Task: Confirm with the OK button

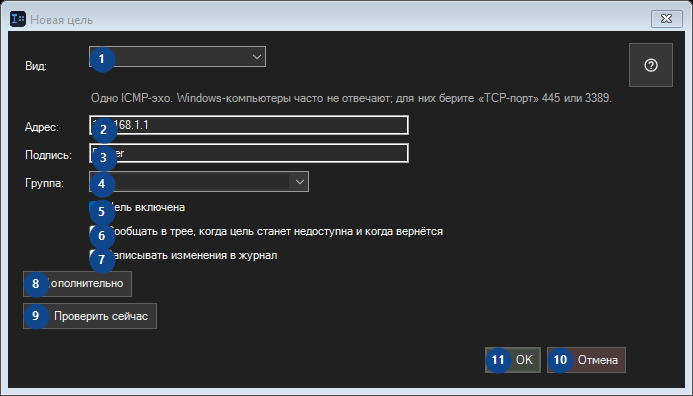Action: 513,360
